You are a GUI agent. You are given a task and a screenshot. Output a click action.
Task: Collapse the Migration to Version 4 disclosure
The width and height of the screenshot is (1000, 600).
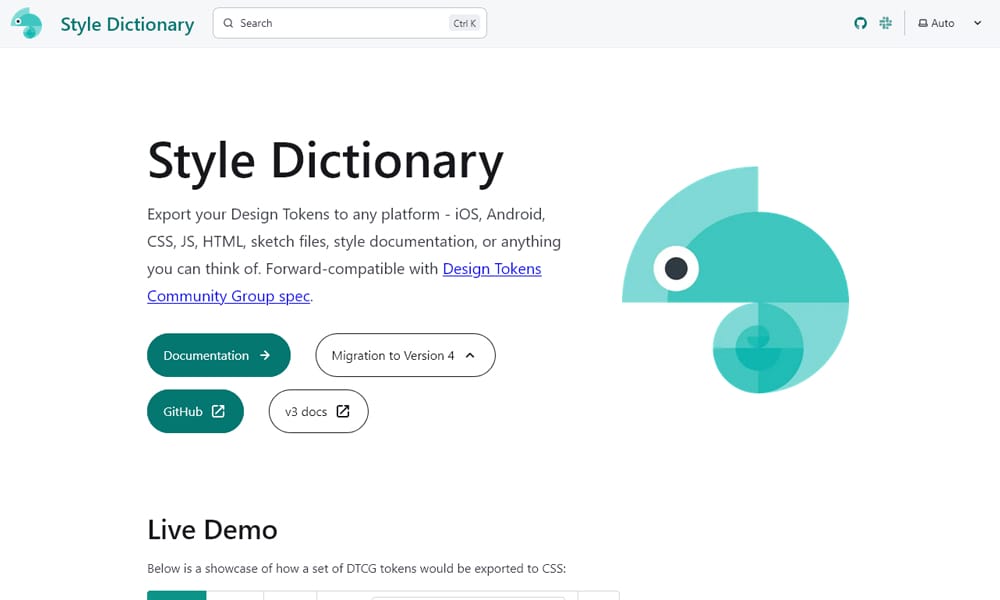(470, 354)
